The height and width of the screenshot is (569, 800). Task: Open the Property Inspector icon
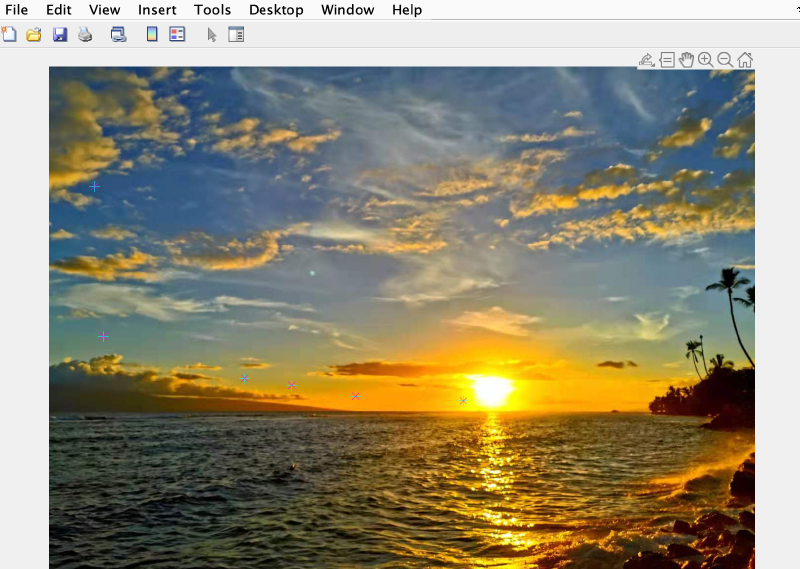click(x=236, y=35)
